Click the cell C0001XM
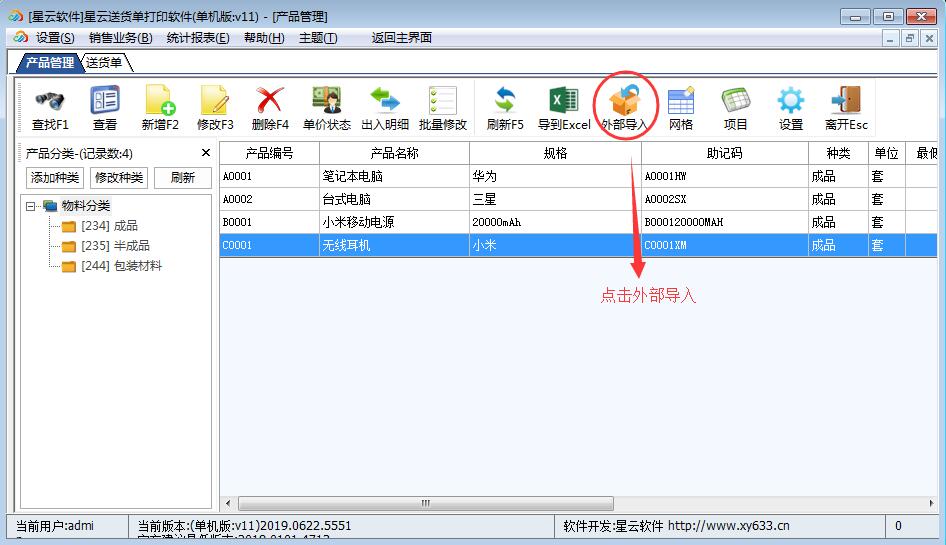Viewport: 946px width, 545px height. click(725, 246)
